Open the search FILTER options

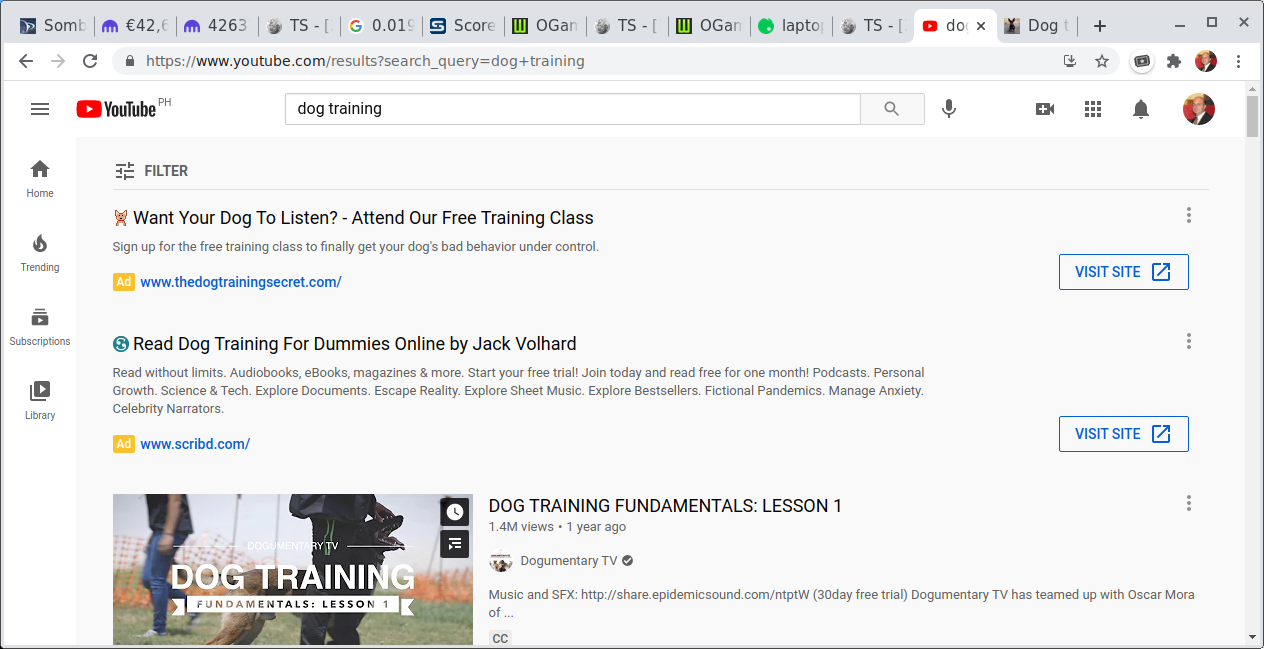pyautogui.click(x=151, y=171)
